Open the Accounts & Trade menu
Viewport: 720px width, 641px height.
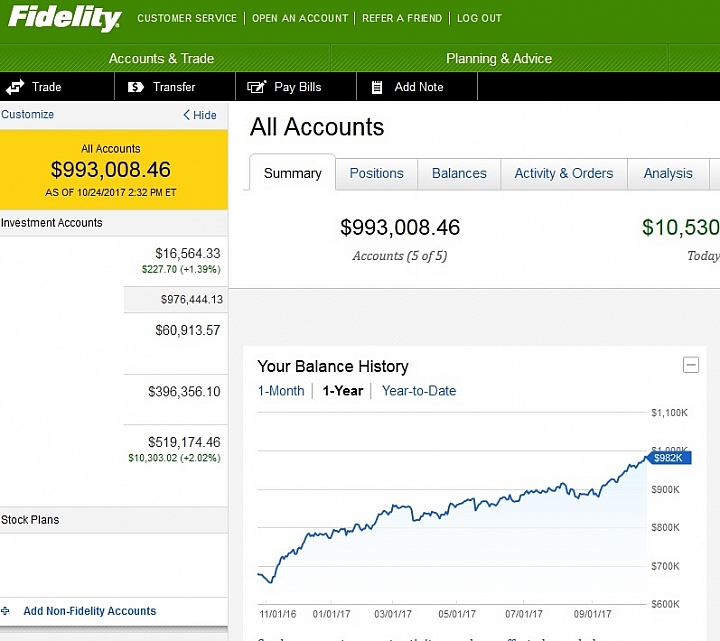click(161, 58)
